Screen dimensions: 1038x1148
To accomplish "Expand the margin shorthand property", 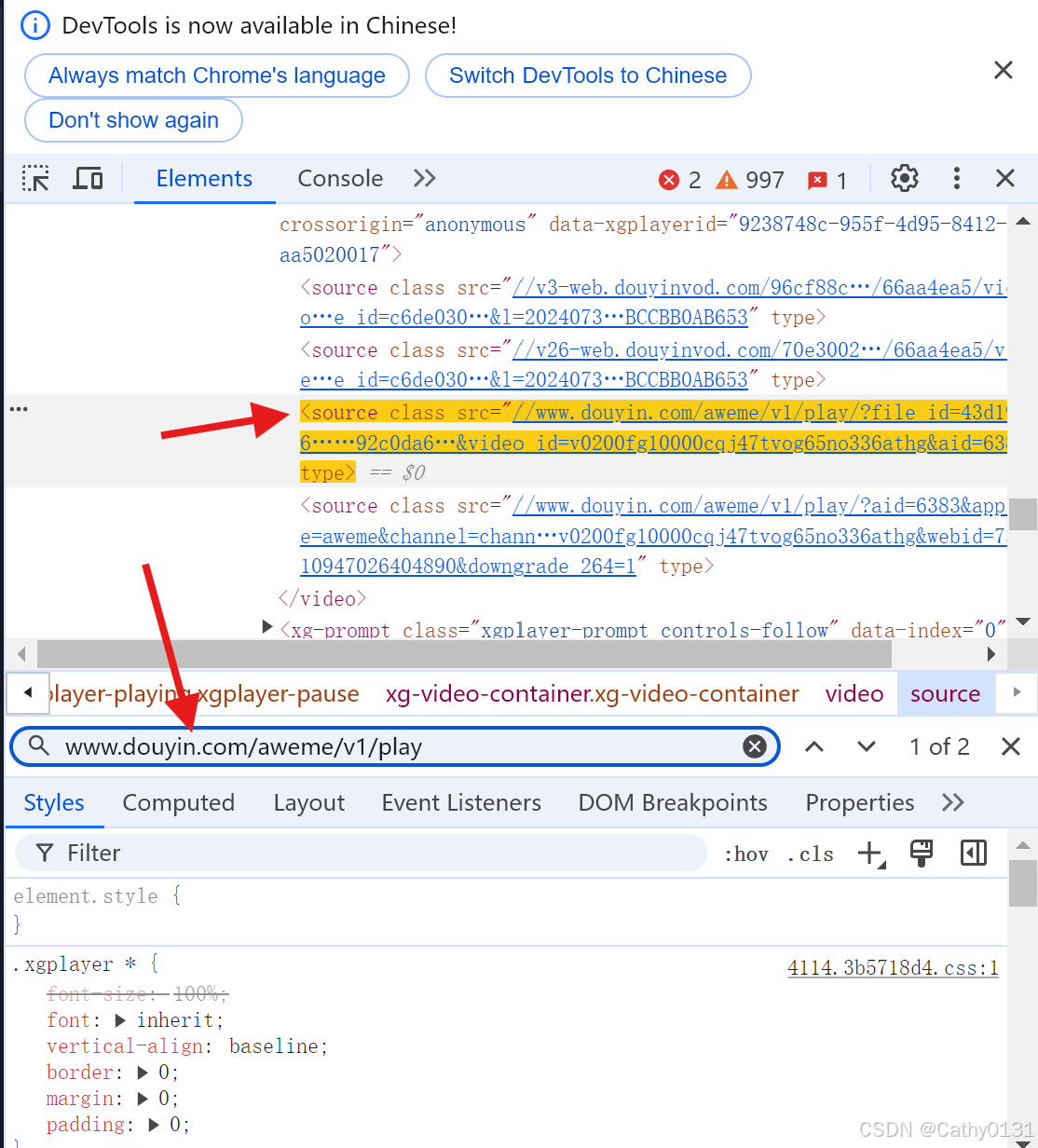I will (x=143, y=1099).
